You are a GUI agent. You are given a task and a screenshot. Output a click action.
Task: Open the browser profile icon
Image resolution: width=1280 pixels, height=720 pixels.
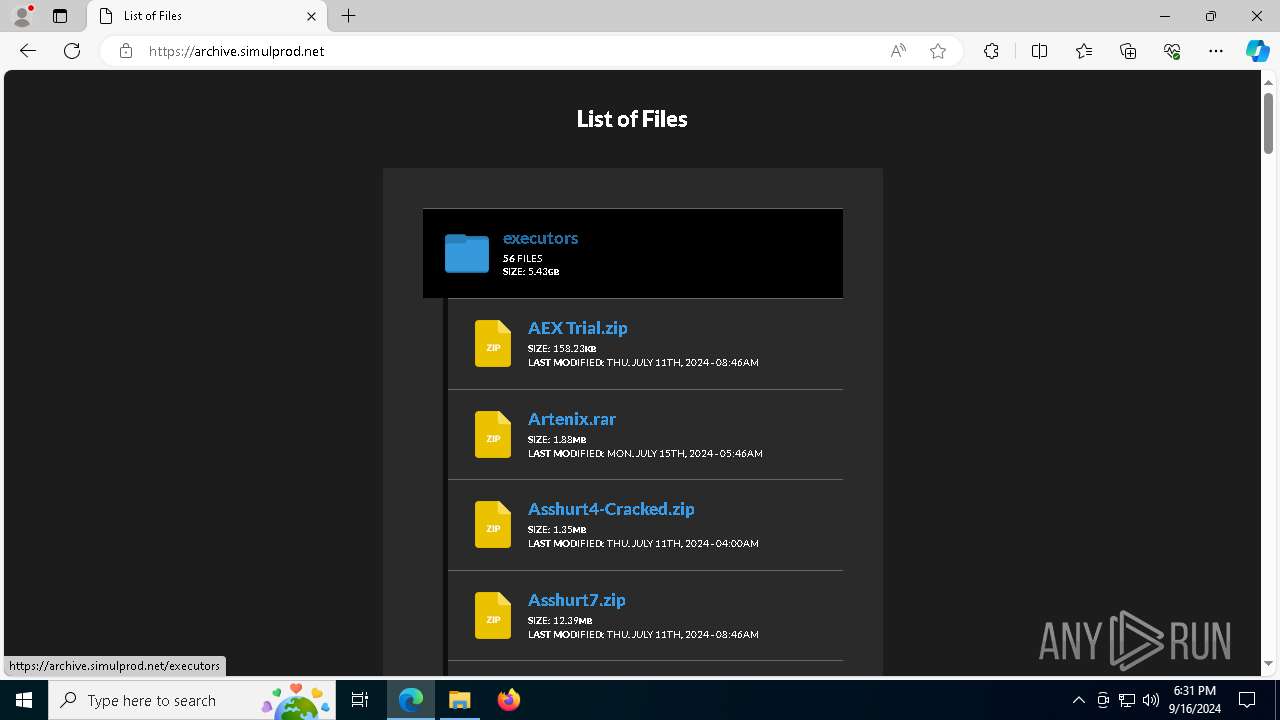[x=22, y=16]
